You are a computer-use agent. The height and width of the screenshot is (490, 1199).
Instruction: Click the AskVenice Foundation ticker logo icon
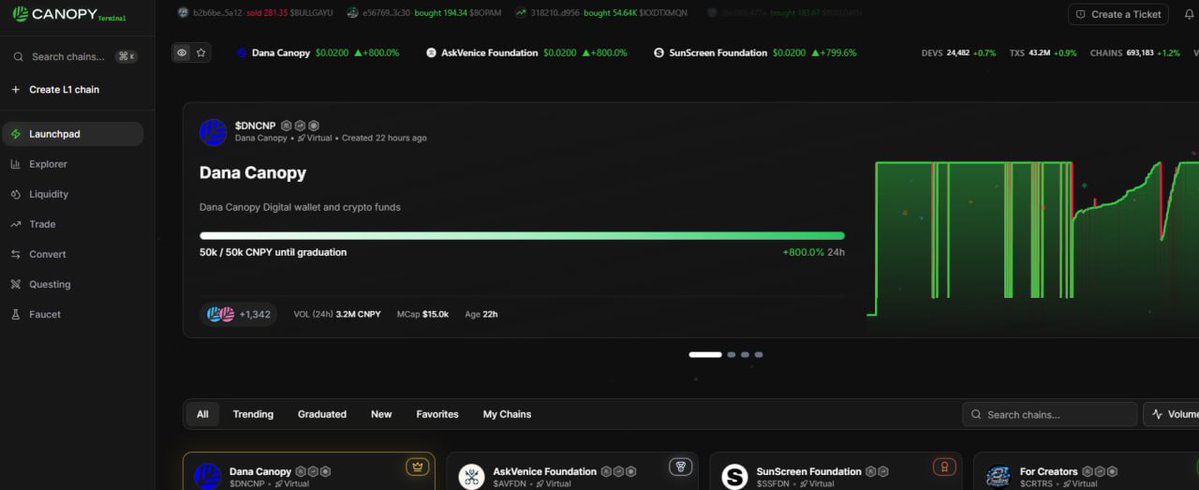pos(431,53)
